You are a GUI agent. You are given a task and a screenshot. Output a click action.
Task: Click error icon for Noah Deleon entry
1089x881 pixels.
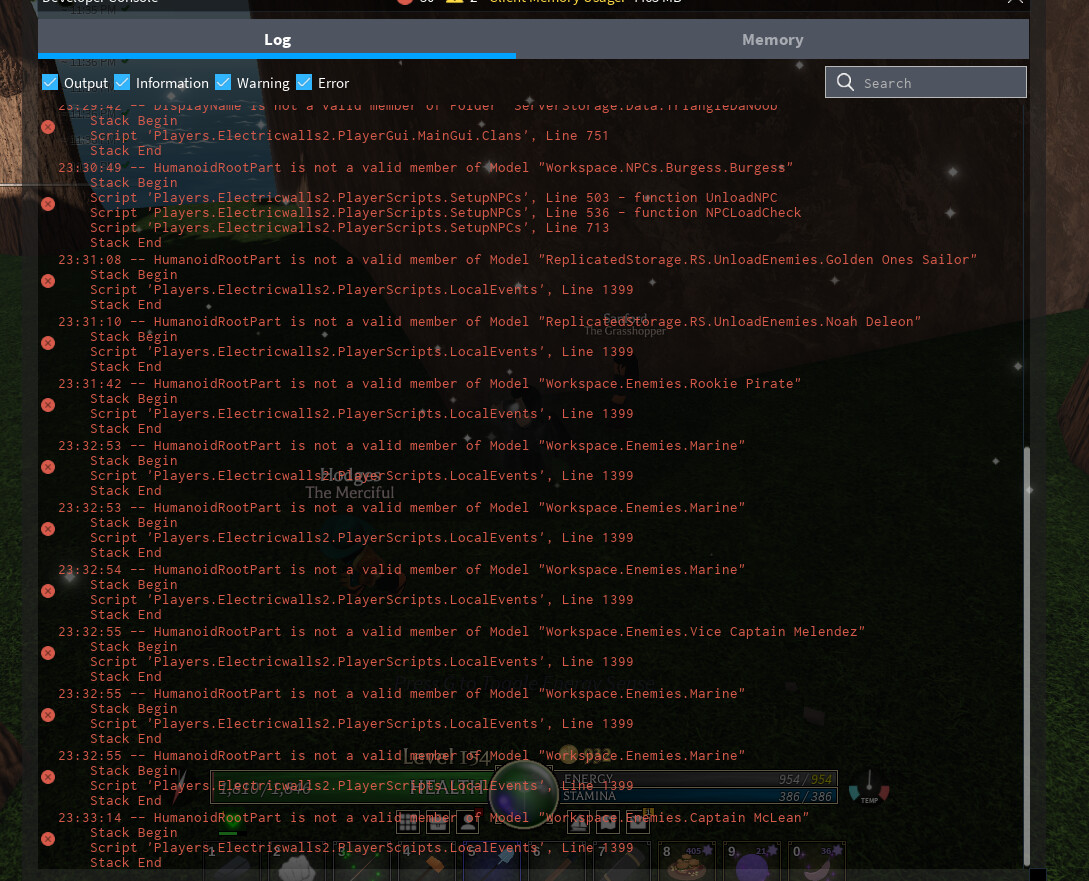pyautogui.click(x=47, y=343)
